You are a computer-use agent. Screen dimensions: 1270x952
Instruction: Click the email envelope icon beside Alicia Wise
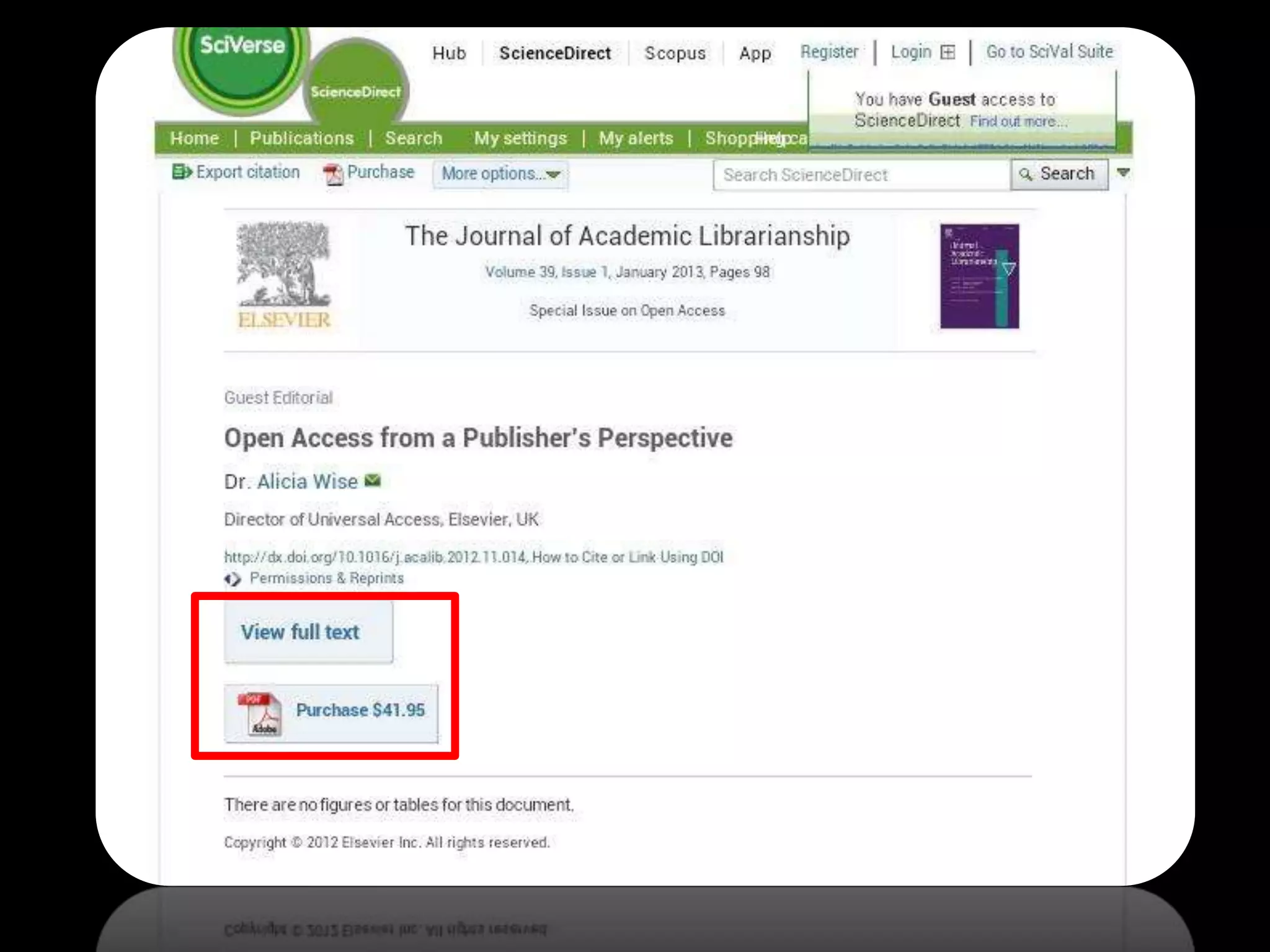tap(373, 480)
